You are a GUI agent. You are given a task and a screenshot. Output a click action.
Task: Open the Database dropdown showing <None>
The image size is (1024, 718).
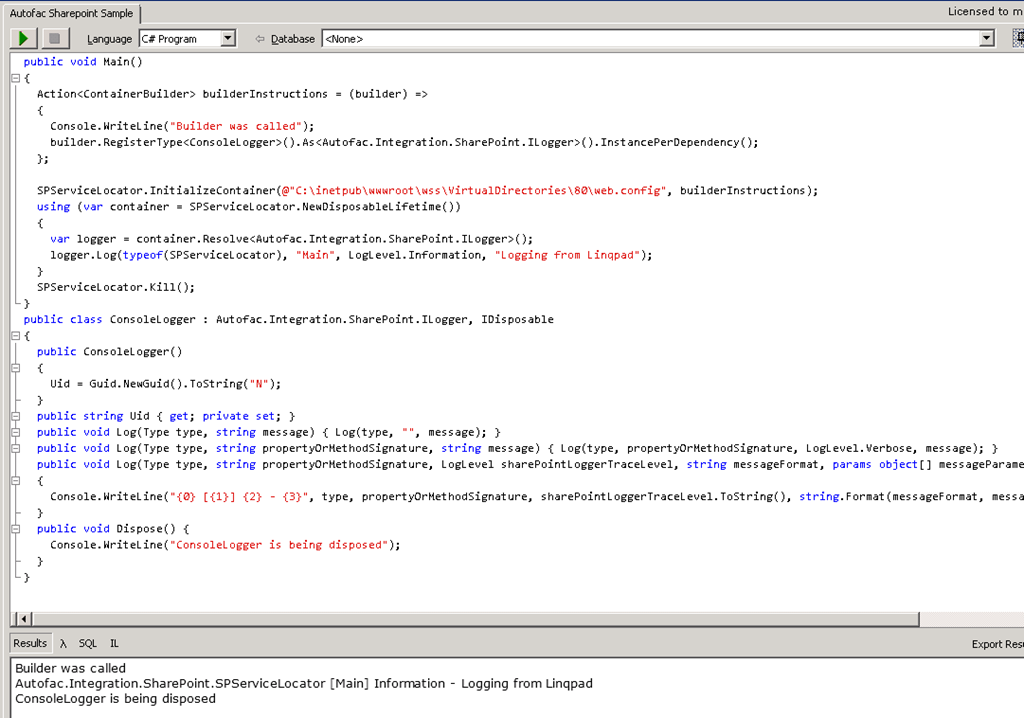(987, 39)
